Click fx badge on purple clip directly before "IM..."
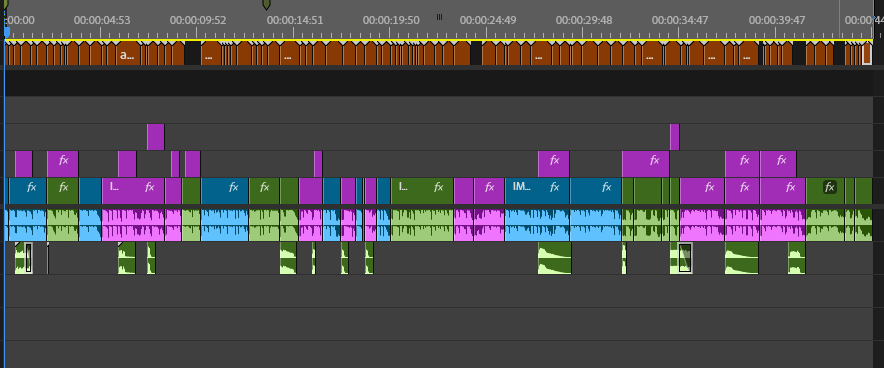 489,187
